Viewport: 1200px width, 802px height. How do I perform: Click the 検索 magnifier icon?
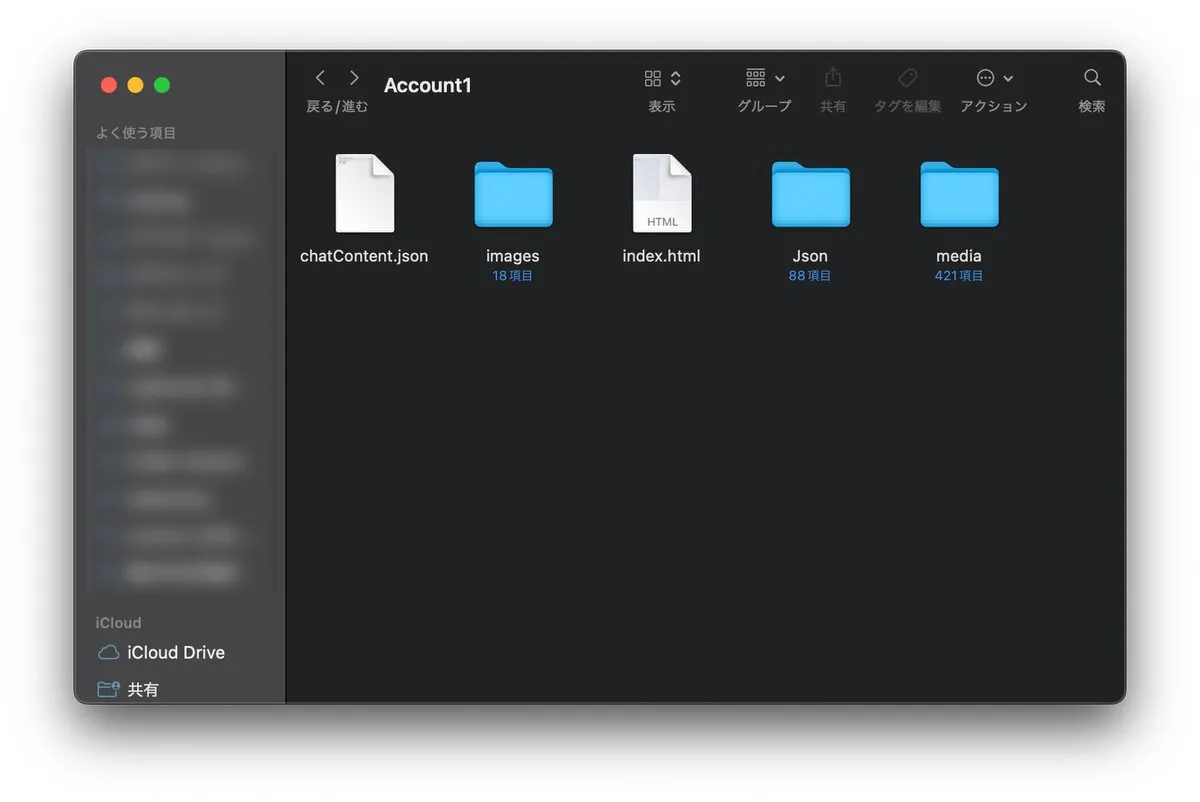(x=1092, y=78)
